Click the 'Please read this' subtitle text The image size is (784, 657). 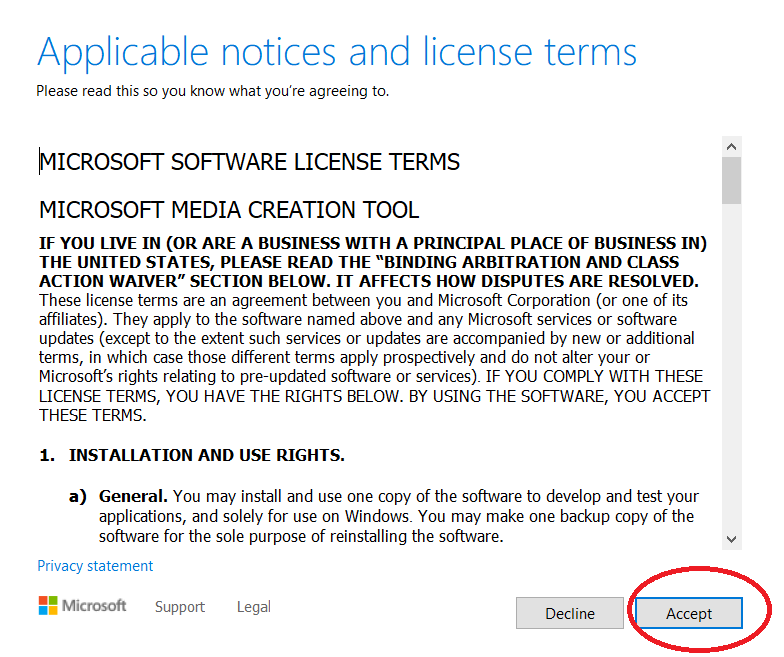(212, 91)
